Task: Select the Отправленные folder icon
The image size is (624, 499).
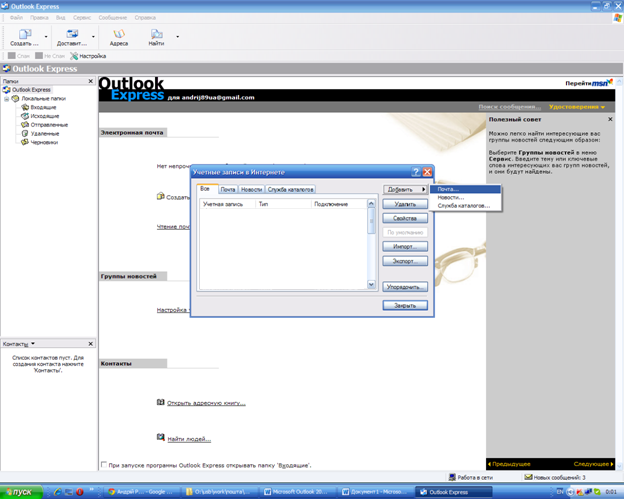Action: 25,125
